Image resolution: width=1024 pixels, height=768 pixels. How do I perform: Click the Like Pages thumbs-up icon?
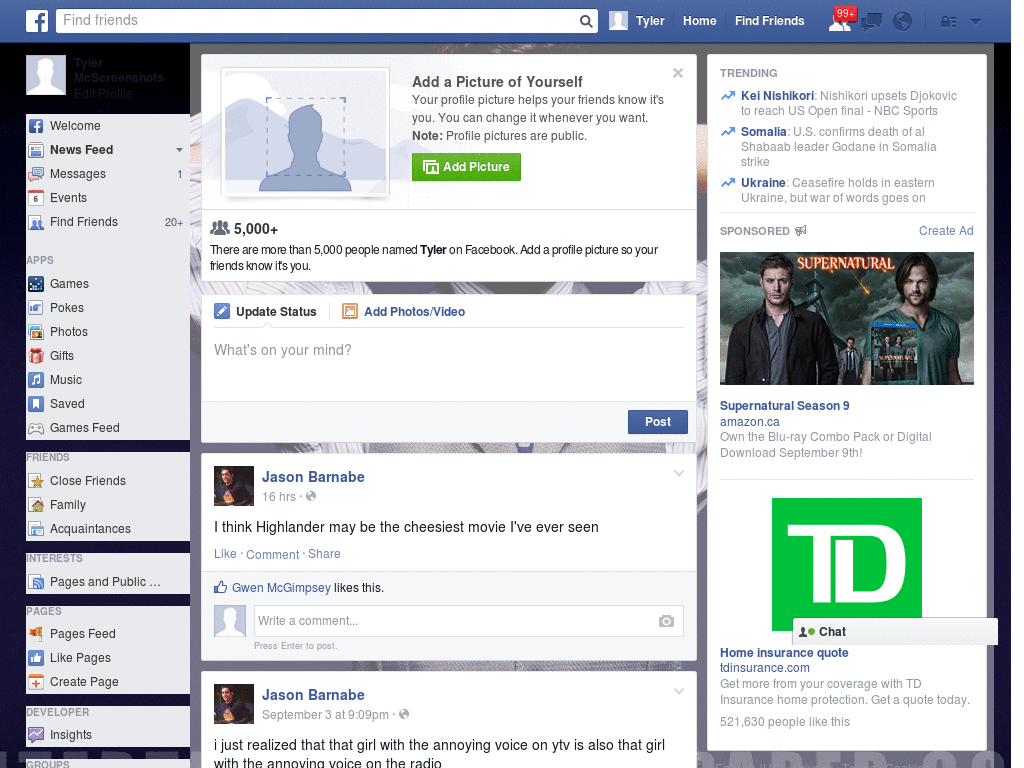[x=36, y=658]
